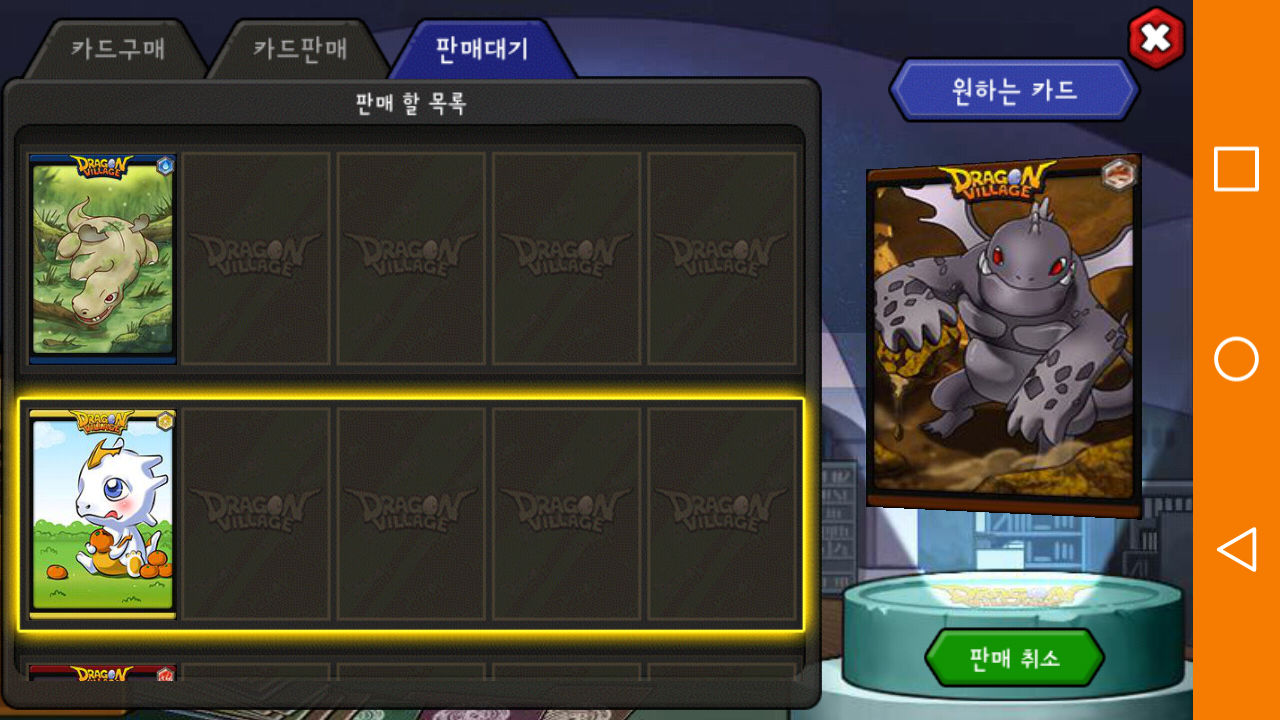The height and width of the screenshot is (720, 1280).
Task: Select the green sleeping dragon card
Action: point(103,258)
